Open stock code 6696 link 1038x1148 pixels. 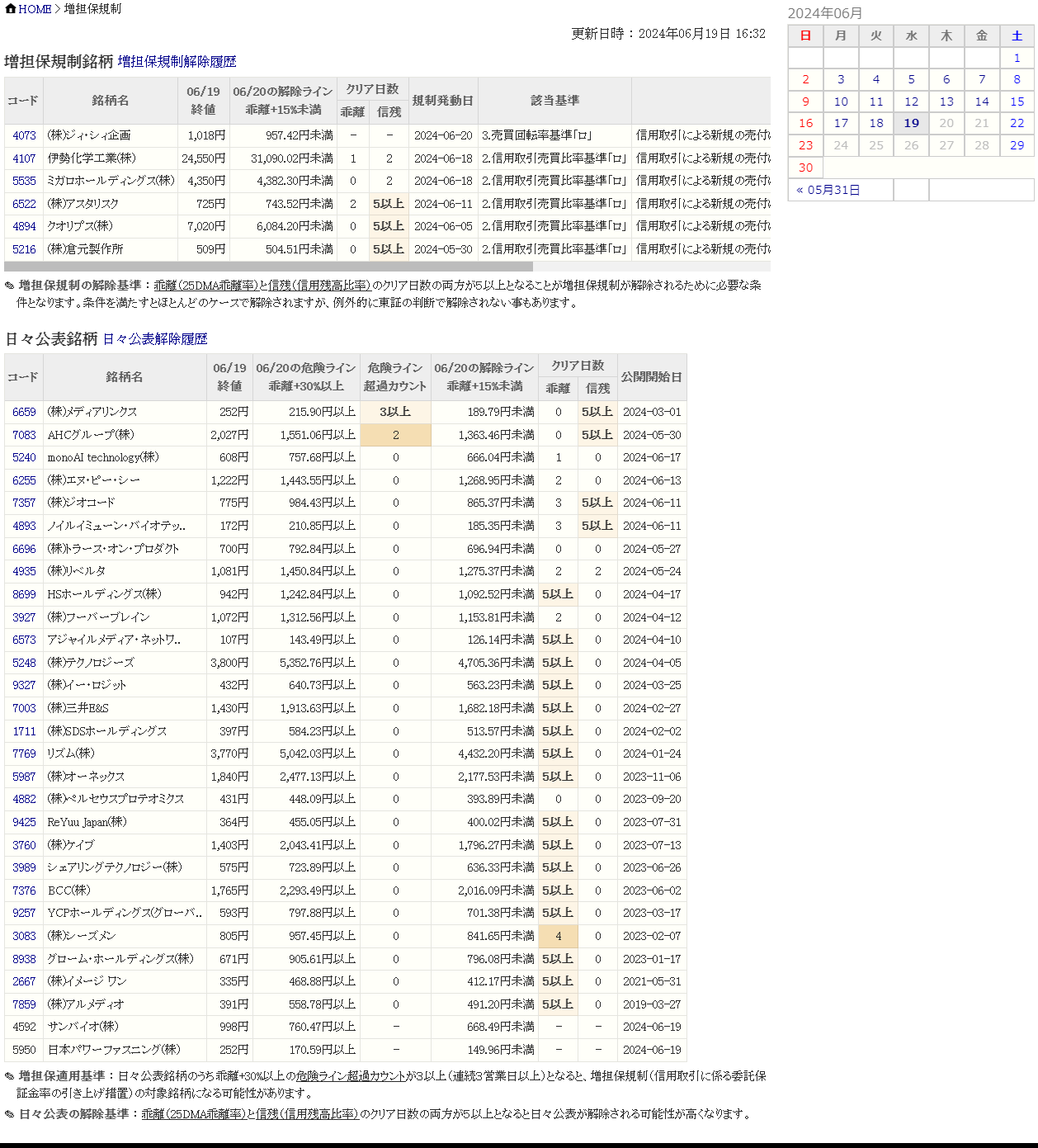[24, 549]
